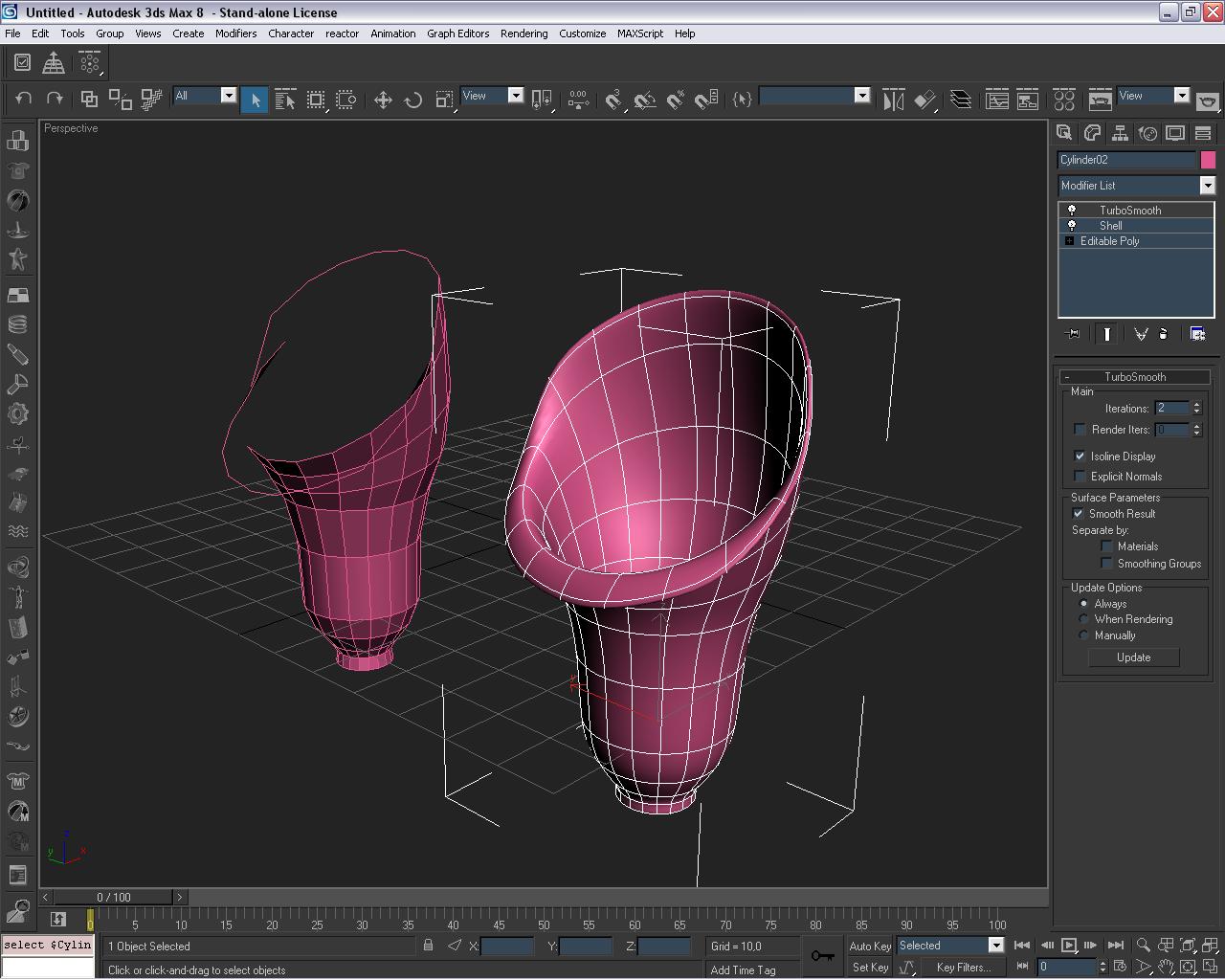Select the Manually update radio option
The image size is (1225, 980).
1084,635
